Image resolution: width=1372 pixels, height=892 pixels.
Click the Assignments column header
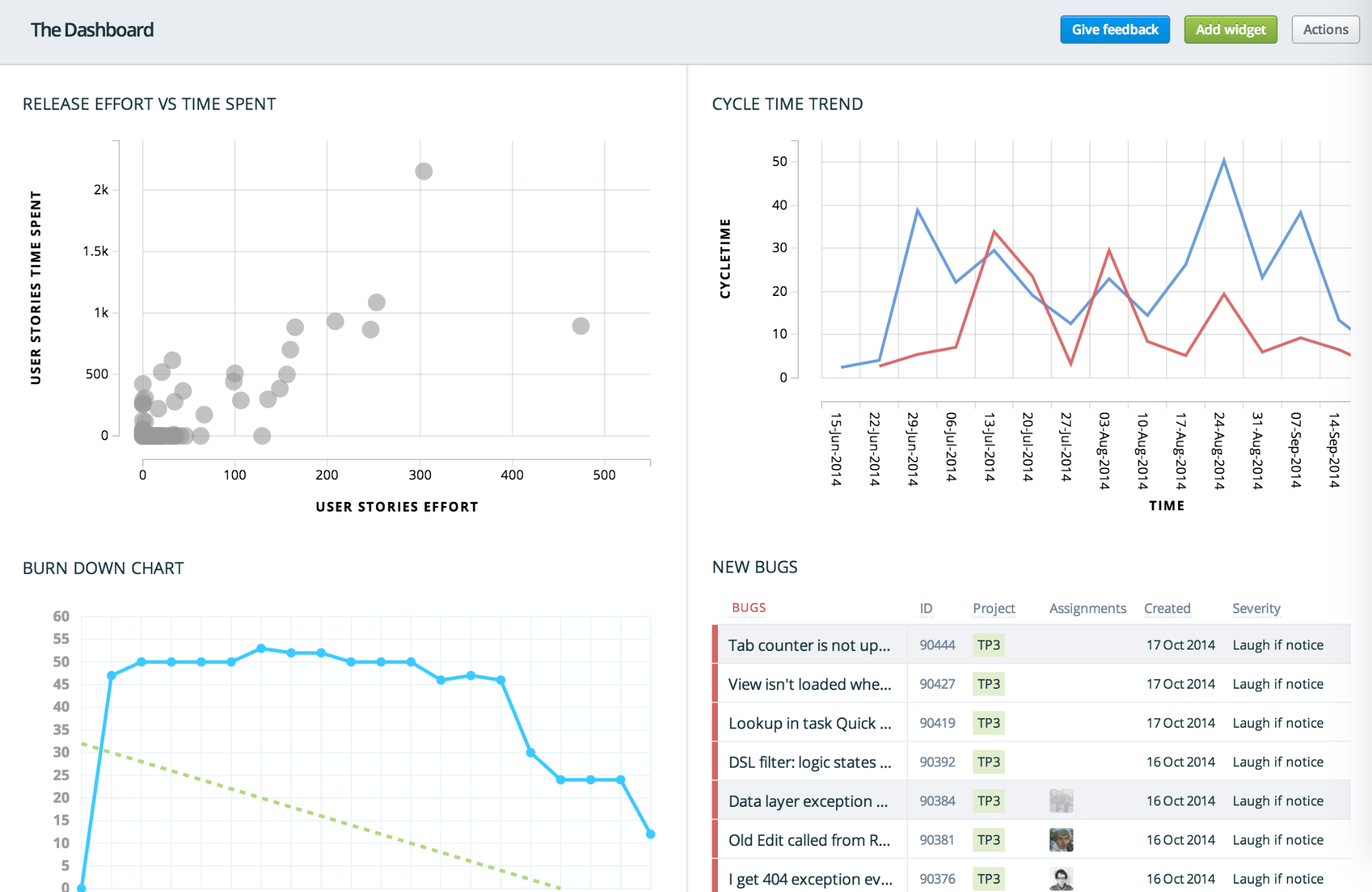pyautogui.click(x=1087, y=608)
